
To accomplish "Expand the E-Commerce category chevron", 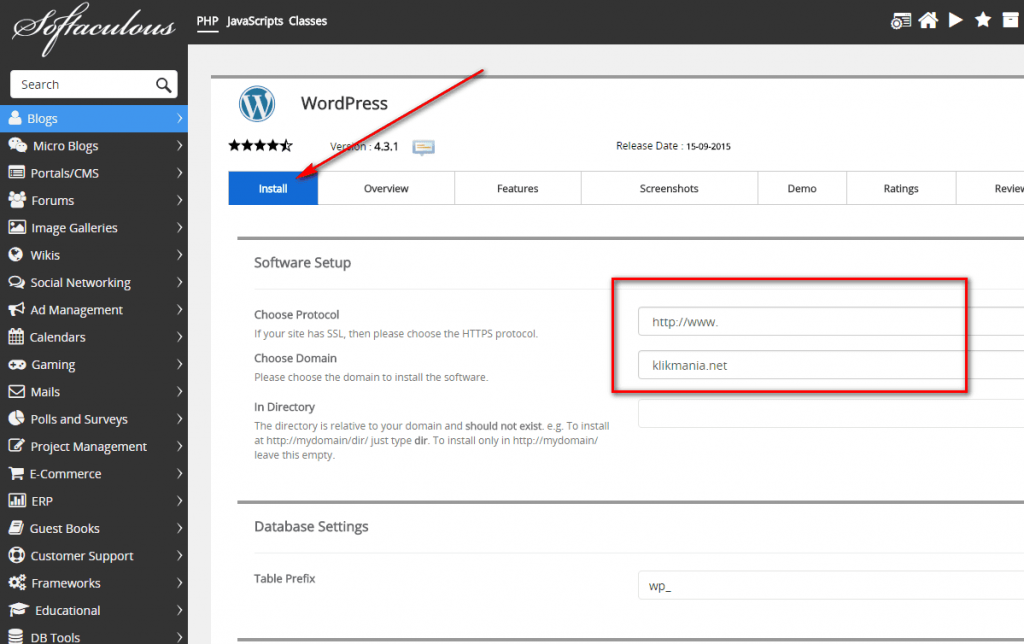I will (181, 473).
